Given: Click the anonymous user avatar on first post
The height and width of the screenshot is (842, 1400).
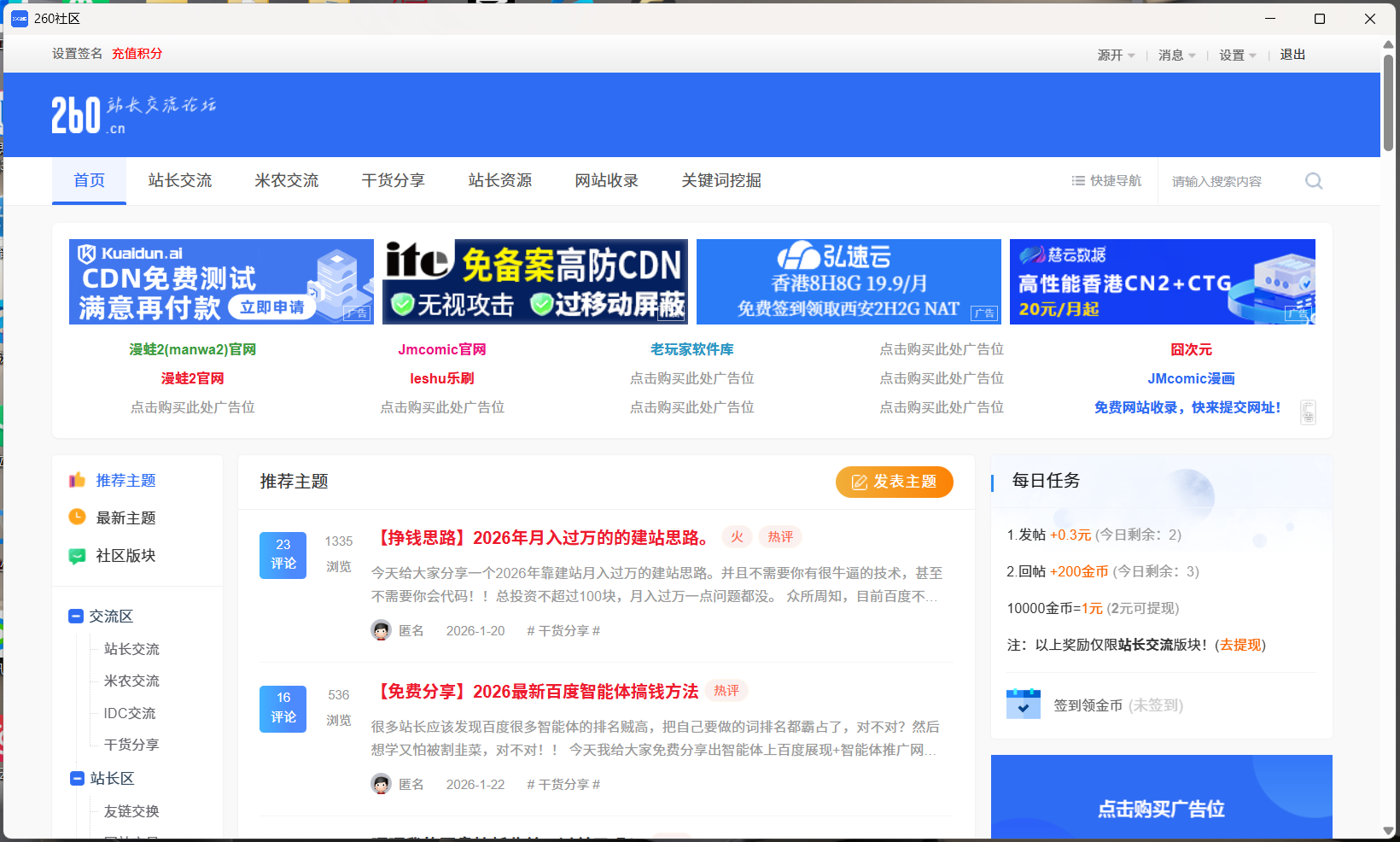Looking at the screenshot, I should tap(381, 630).
